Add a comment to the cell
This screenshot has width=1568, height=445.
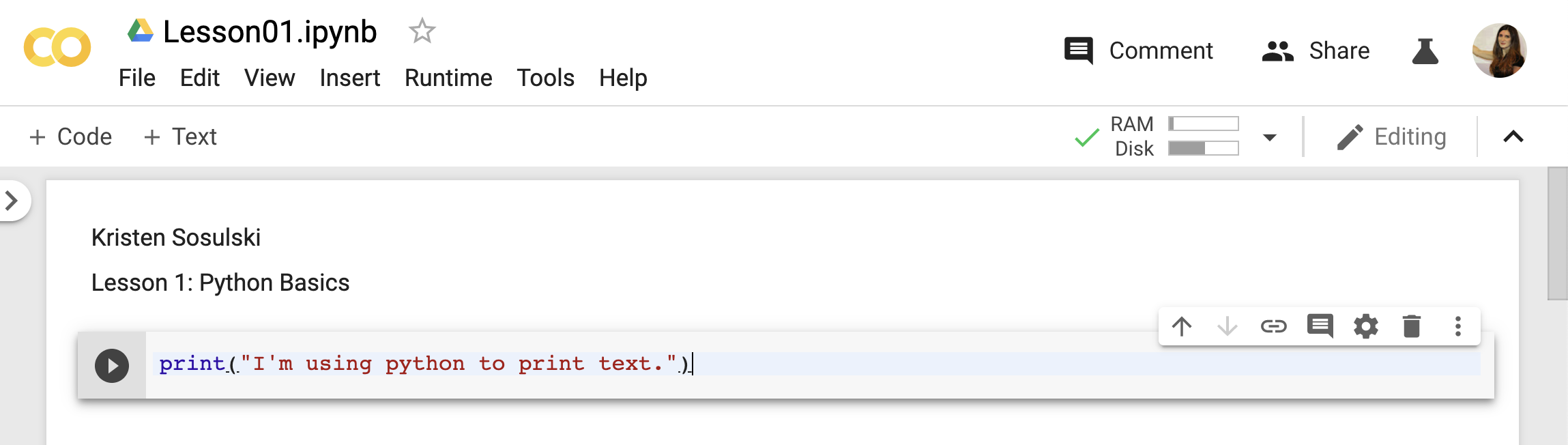(1320, 326)
